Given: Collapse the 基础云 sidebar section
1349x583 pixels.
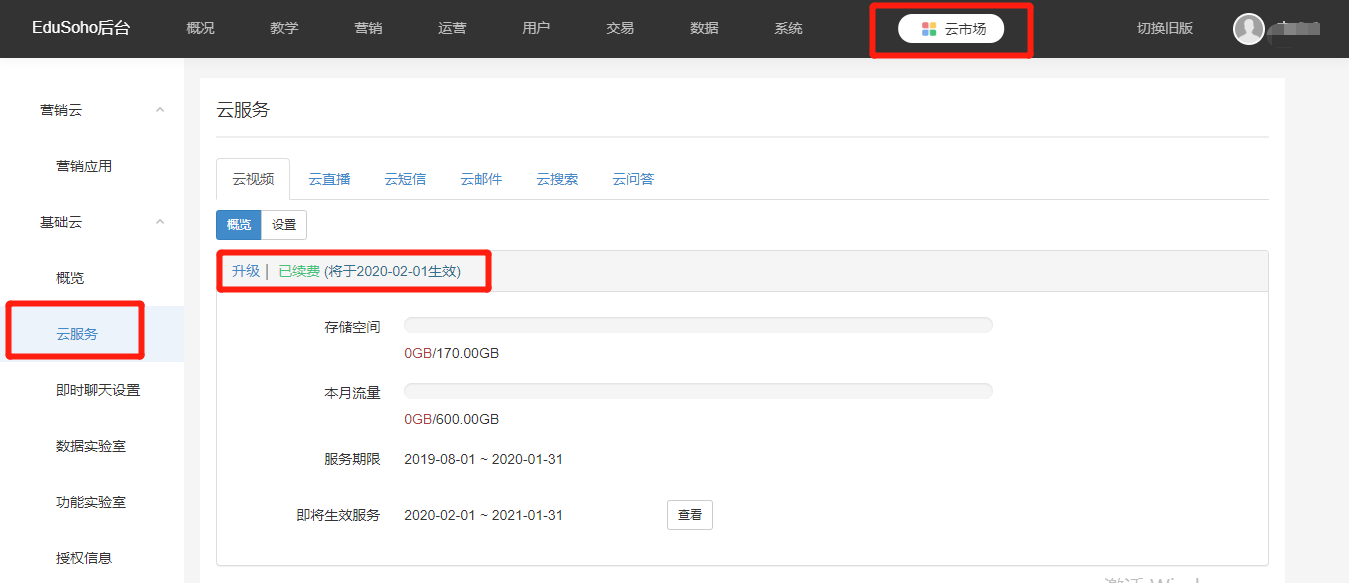Looking at the screenshot, I should click(160, 222).
